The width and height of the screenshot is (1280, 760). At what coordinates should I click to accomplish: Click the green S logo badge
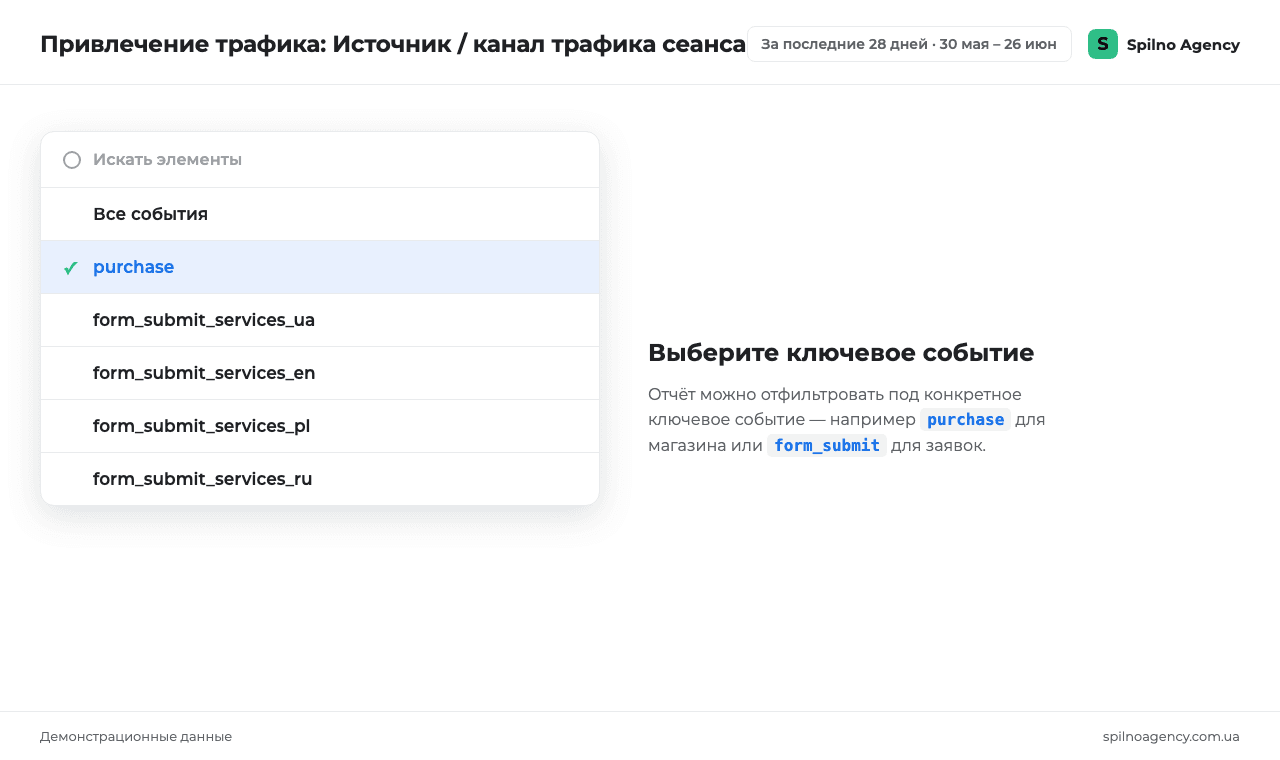click(x=1103, y=44)
